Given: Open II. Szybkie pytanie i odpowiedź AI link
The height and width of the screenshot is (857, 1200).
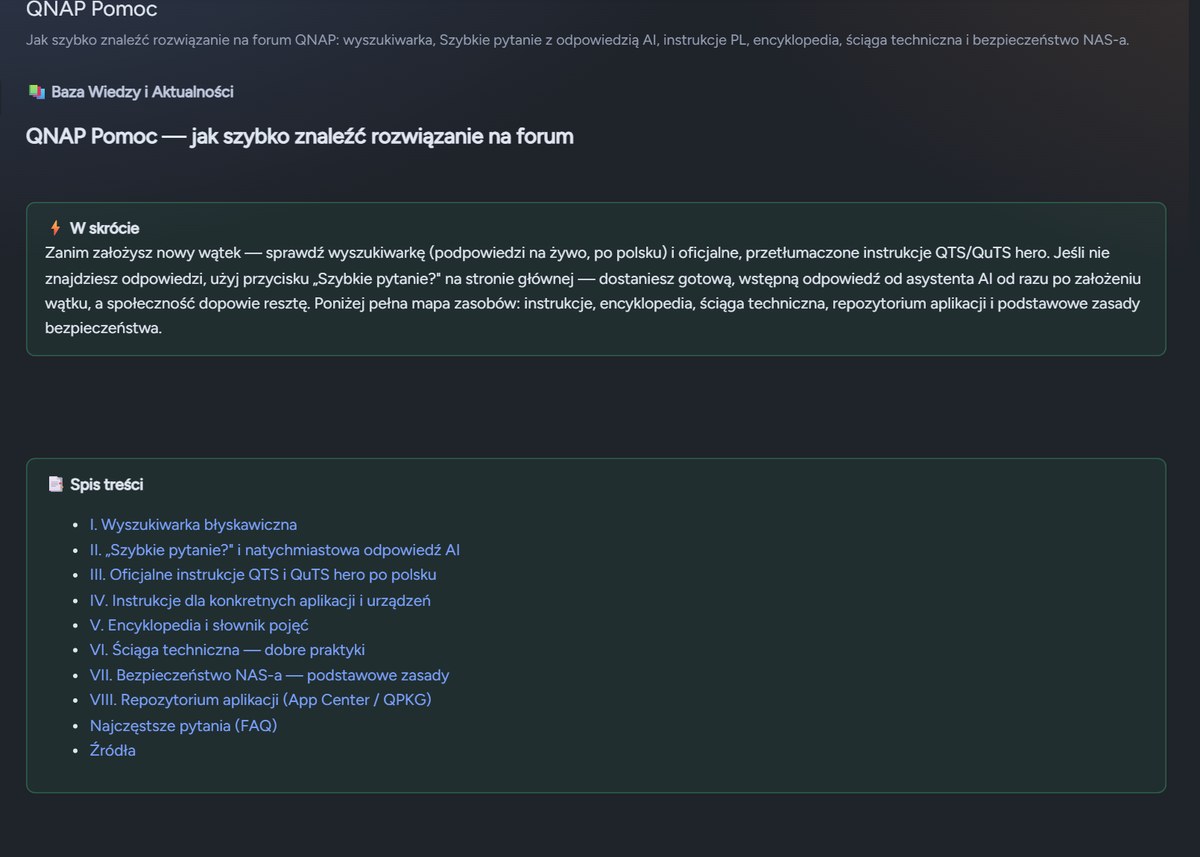Looking at the screenshot, I should point(275,549).
